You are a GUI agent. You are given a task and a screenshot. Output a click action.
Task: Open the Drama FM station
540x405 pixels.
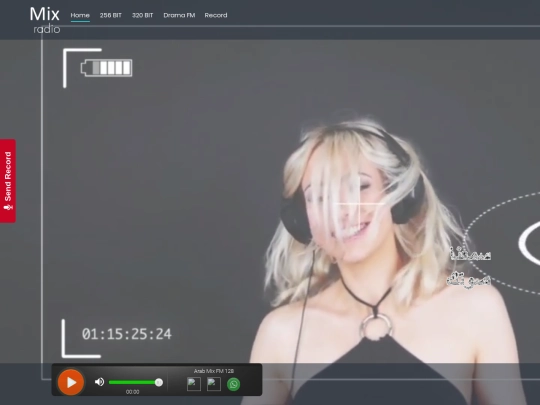click(179, 15)
